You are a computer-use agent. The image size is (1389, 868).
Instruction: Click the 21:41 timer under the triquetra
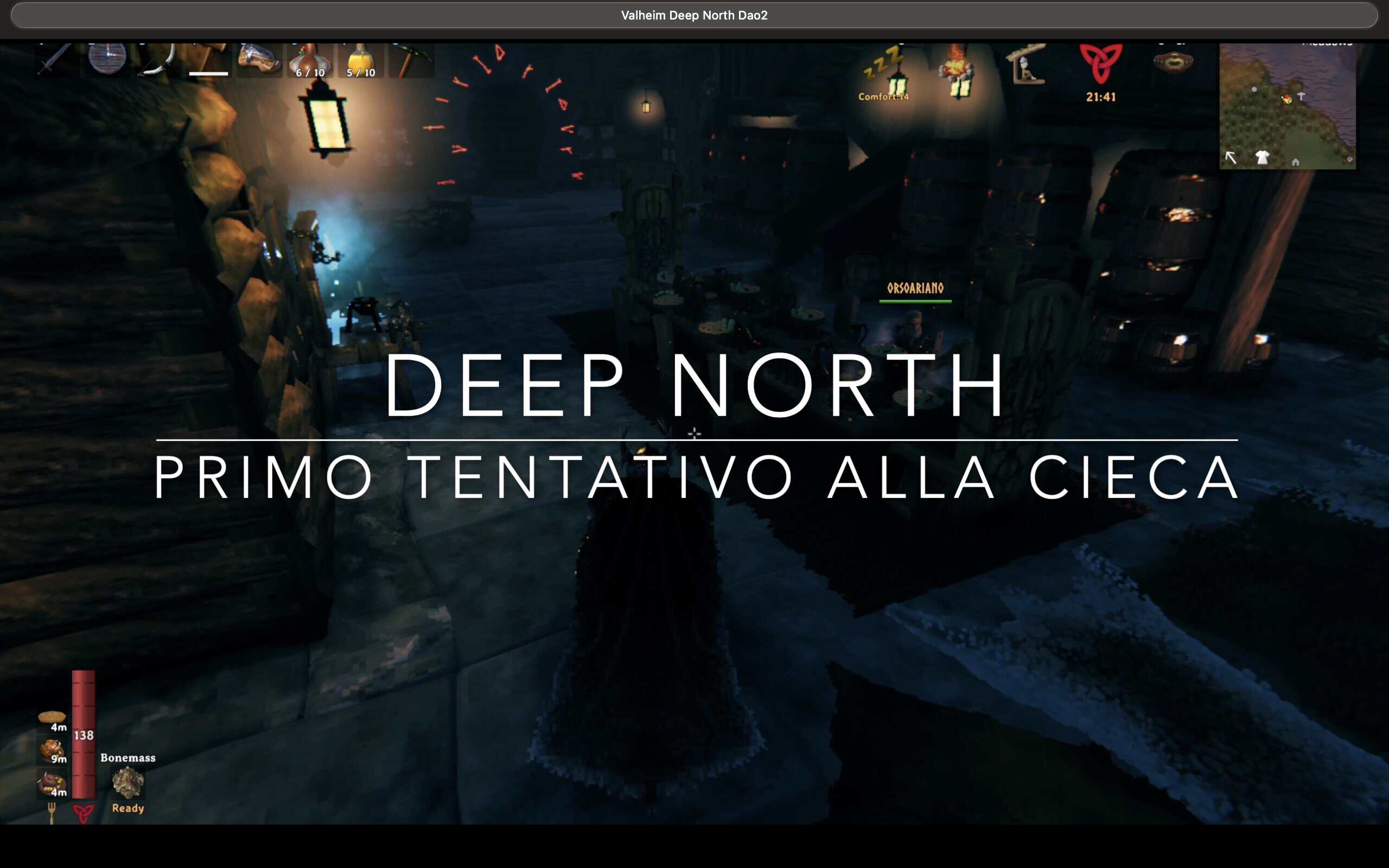click(1101, 97)
